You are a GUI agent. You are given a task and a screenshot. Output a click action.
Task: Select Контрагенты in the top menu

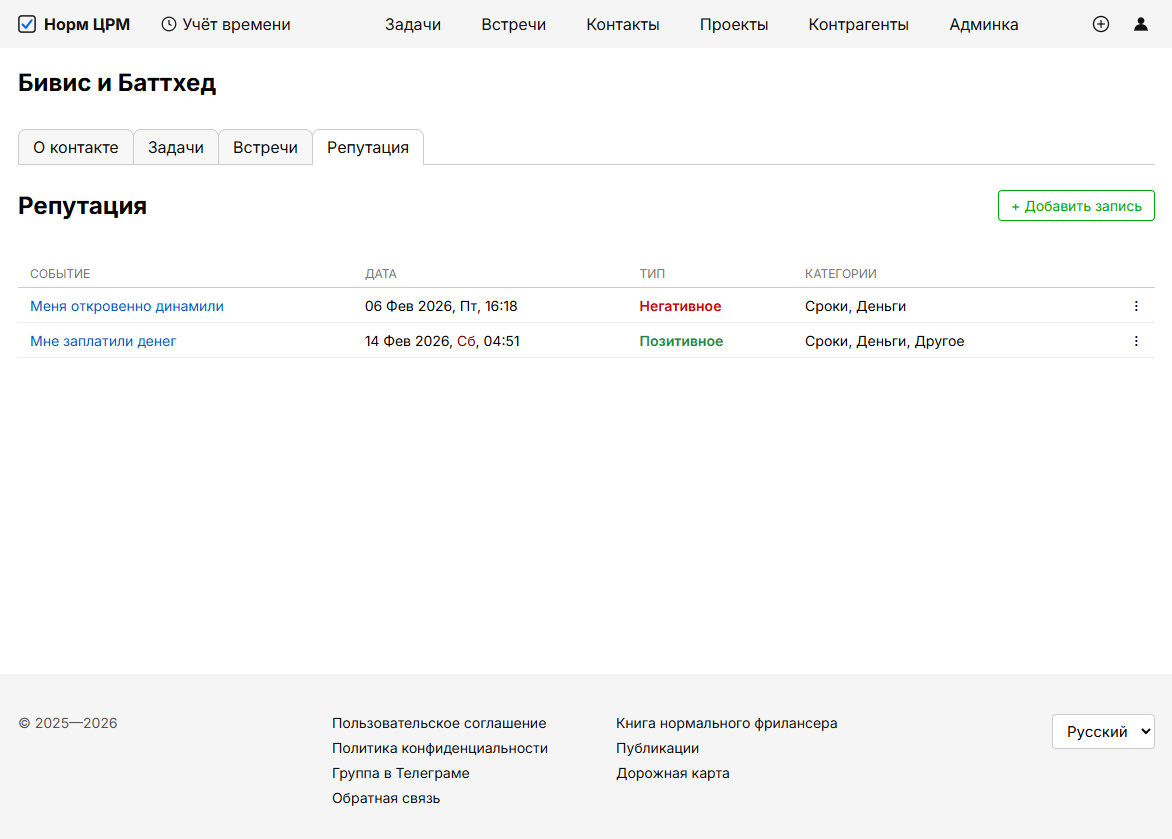click(858, 24)
